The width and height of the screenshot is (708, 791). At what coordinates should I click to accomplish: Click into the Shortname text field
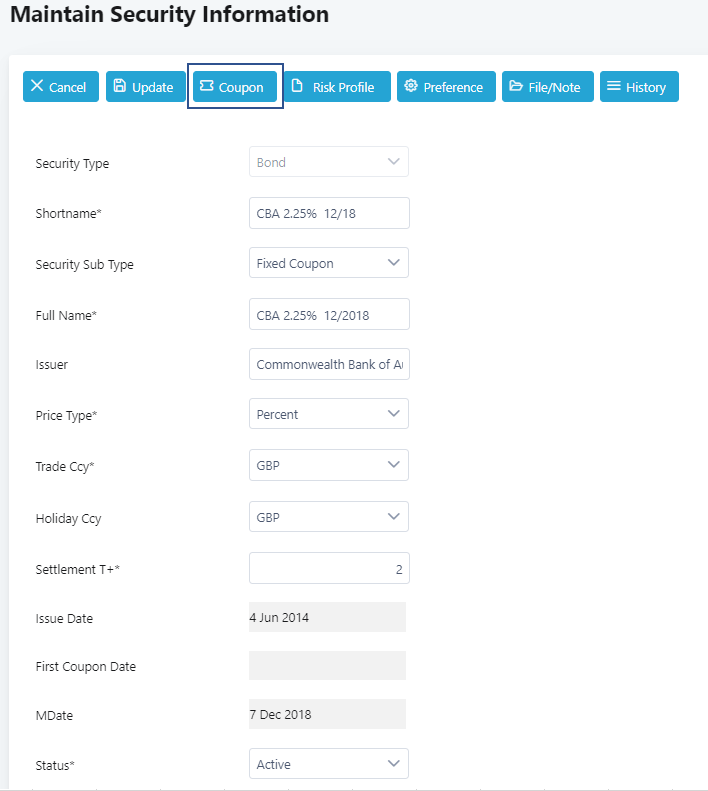tap(328, 213)
